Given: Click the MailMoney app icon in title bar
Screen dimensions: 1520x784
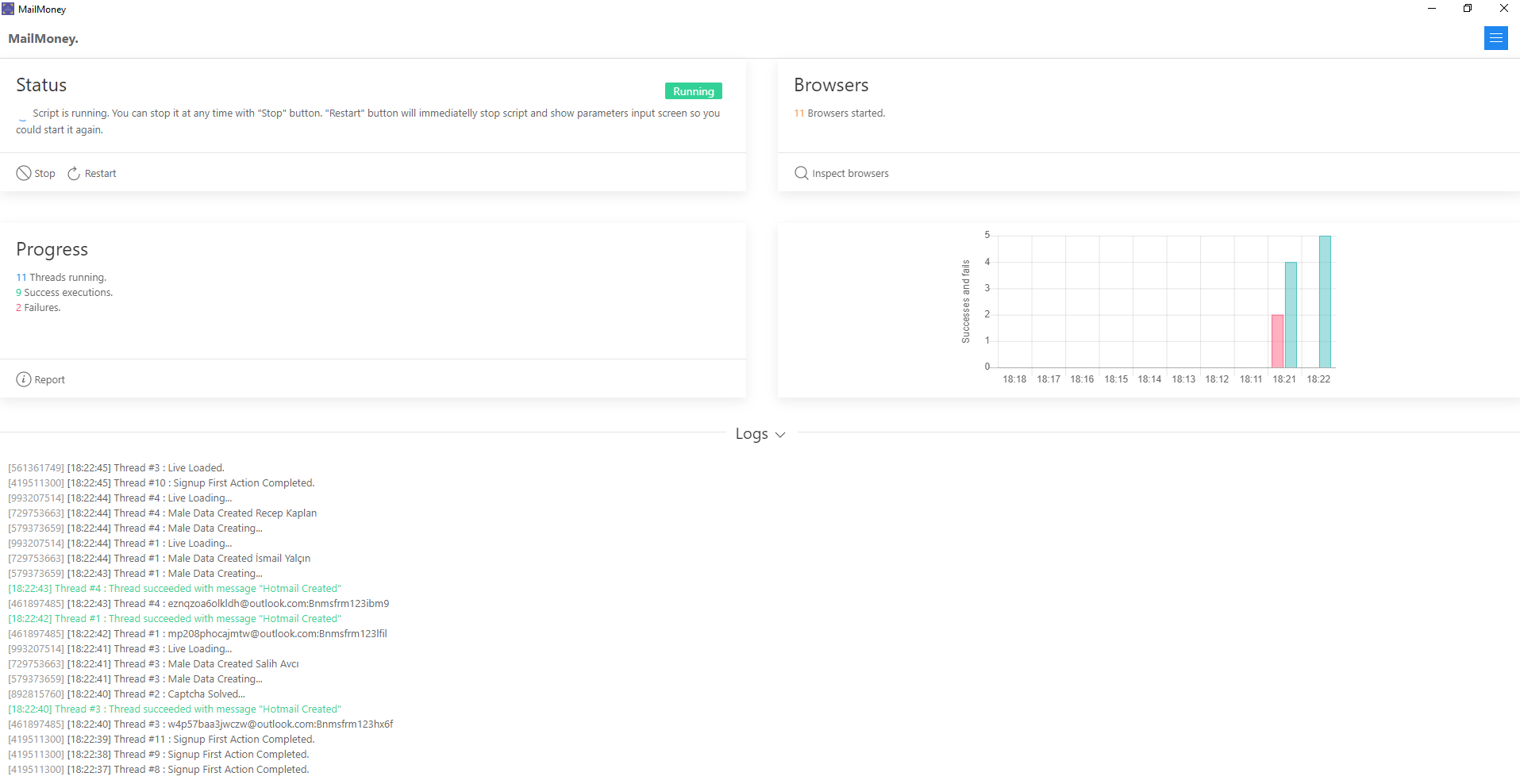Looking at the screenshot, I should tap(8, 9).
